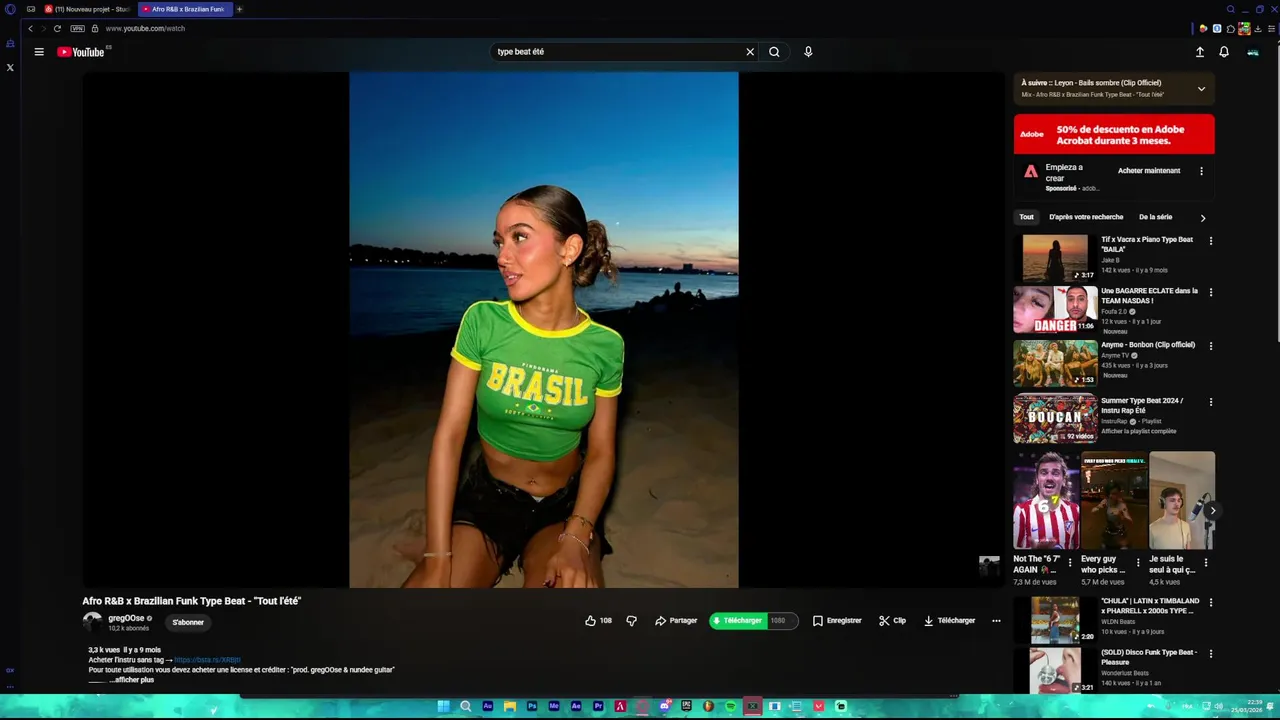
Task: Open Photoshop from the taskbar
Action: pos(532,706)
